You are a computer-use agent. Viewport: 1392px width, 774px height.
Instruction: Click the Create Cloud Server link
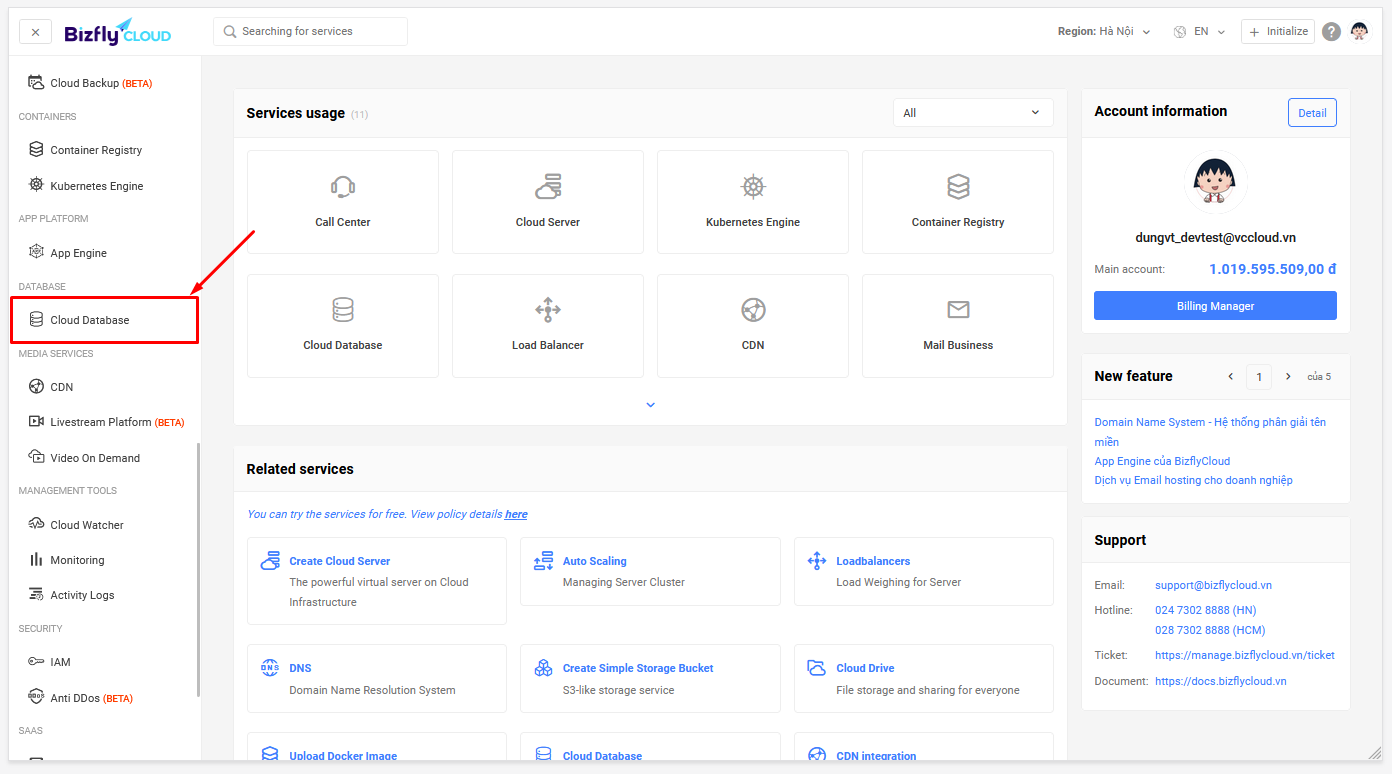pos(340,561)
